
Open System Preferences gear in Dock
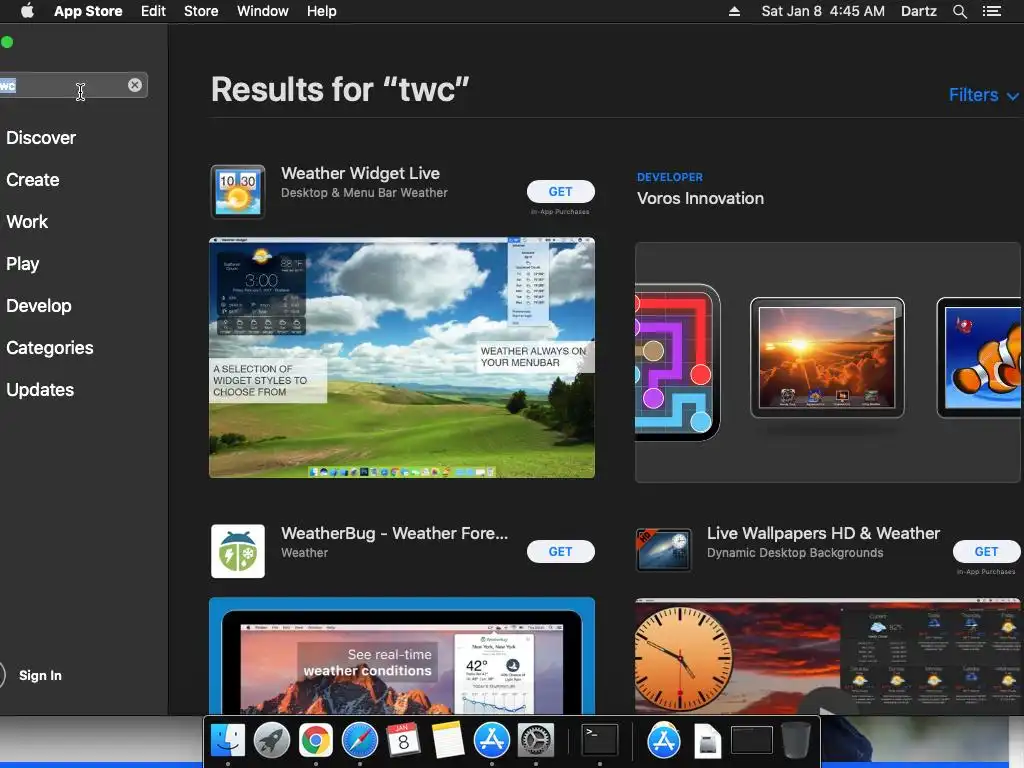tap(536, 740)
